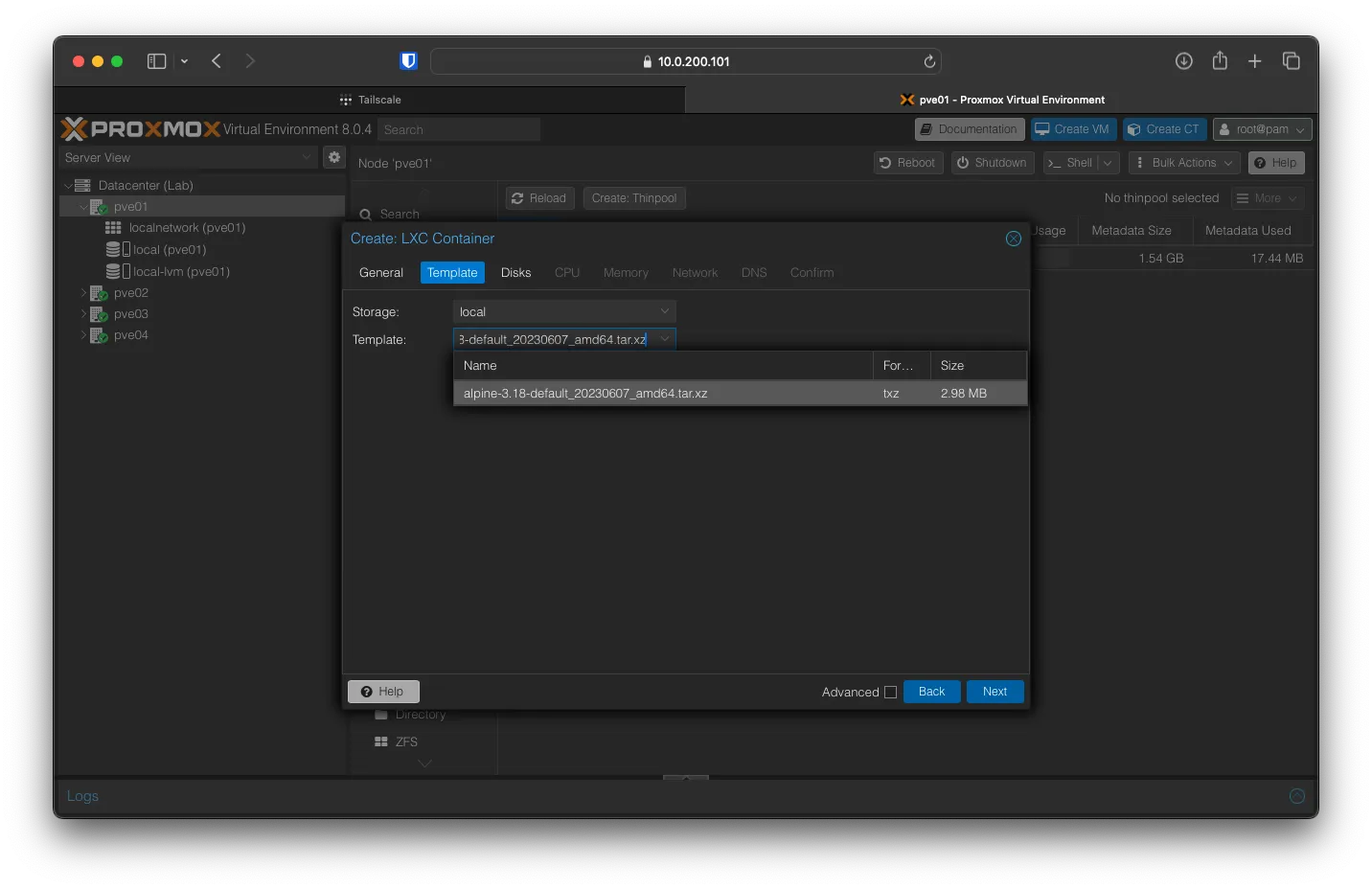Open a new tab with the plus icon

click(x=1254, y=61)
